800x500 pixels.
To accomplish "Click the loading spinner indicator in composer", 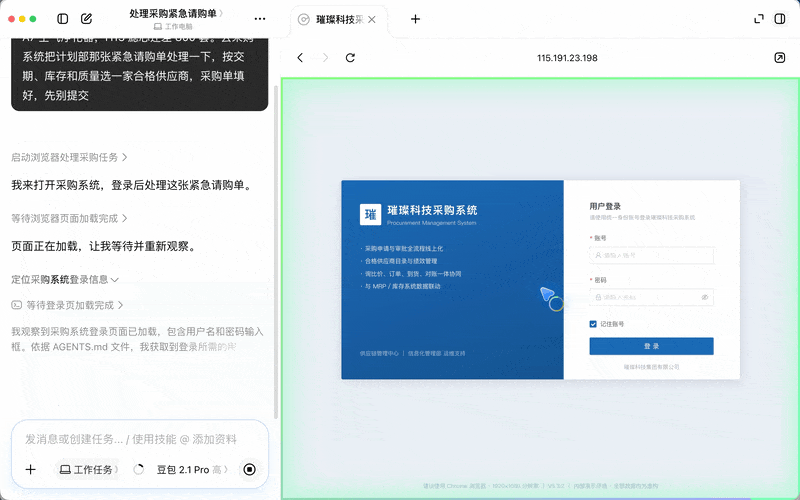I will click(138, 469).
